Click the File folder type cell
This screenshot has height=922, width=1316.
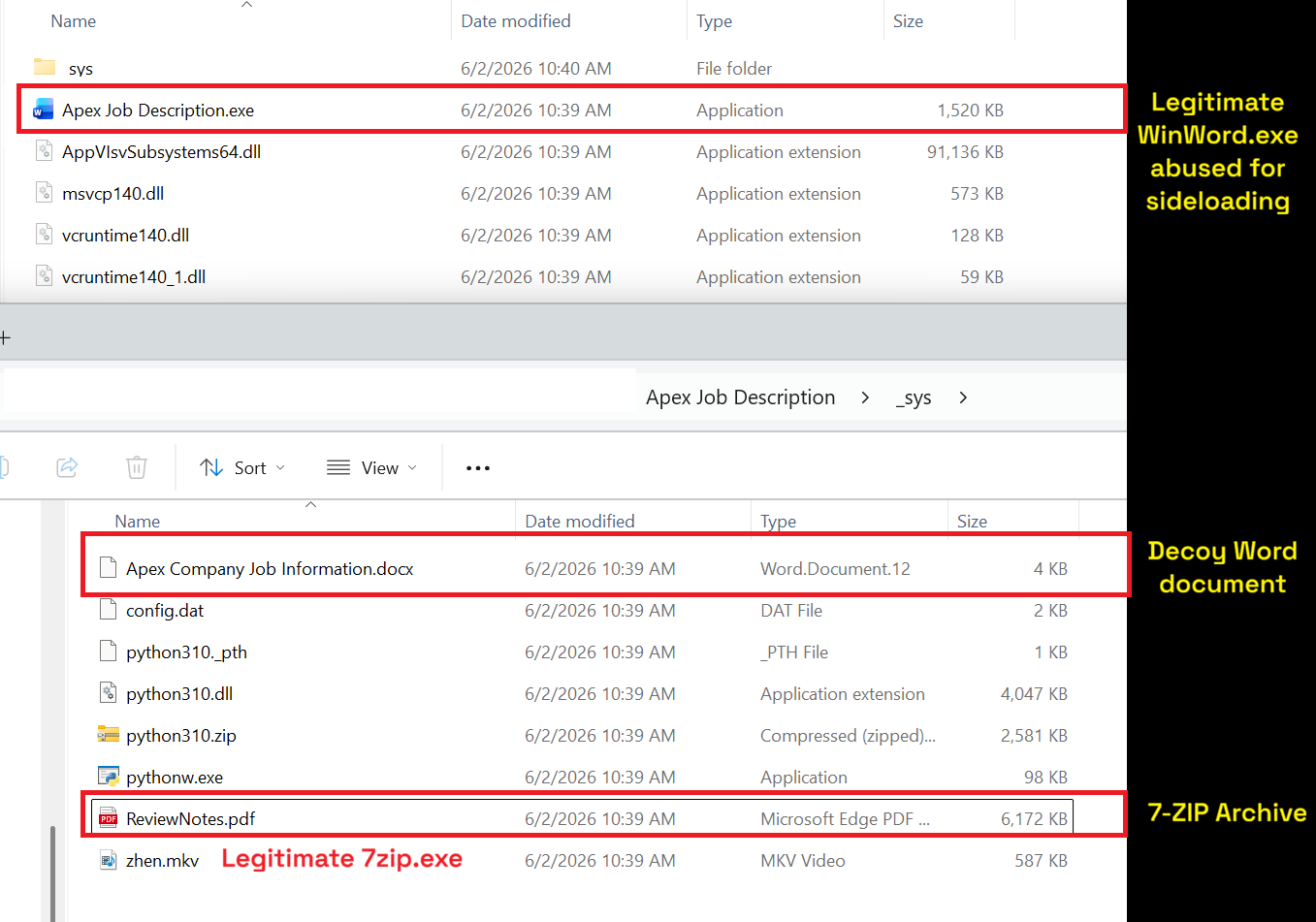tap(734, 68)
